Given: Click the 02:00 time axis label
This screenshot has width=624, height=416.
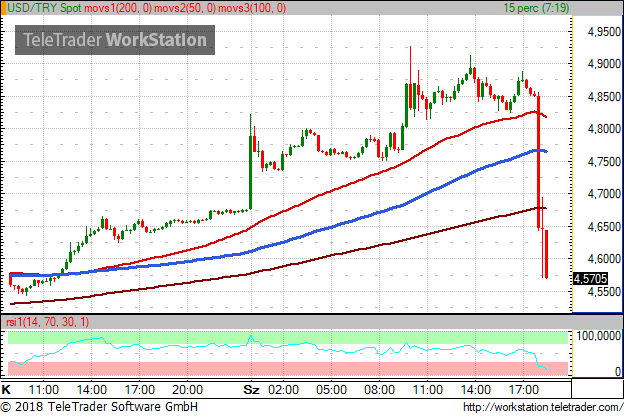Looking at the screenshot, I should point(283,389).
